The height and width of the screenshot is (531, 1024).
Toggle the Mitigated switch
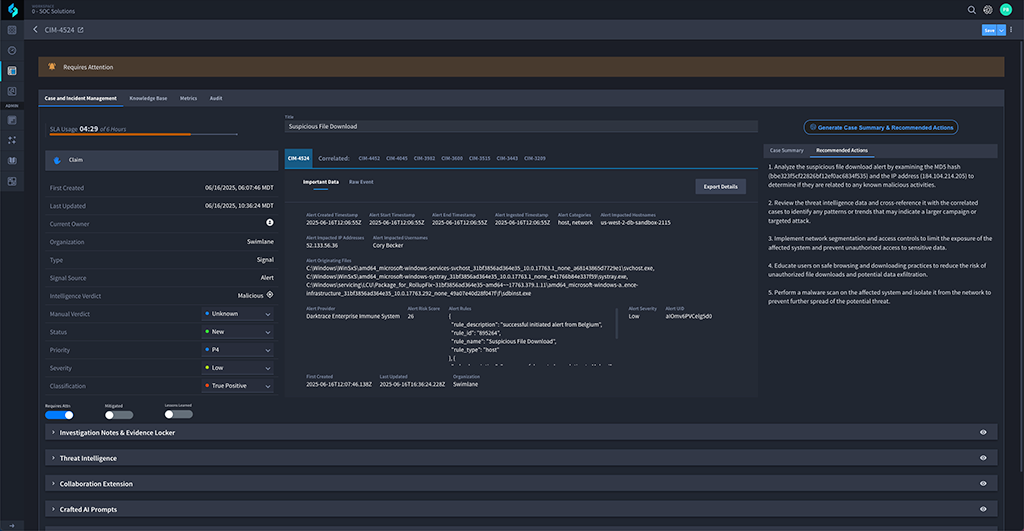point(119,415)
